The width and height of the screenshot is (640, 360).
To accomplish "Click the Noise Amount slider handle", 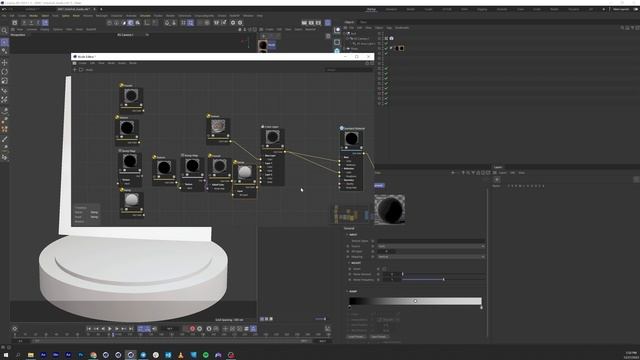I will (x=402, y=274).
